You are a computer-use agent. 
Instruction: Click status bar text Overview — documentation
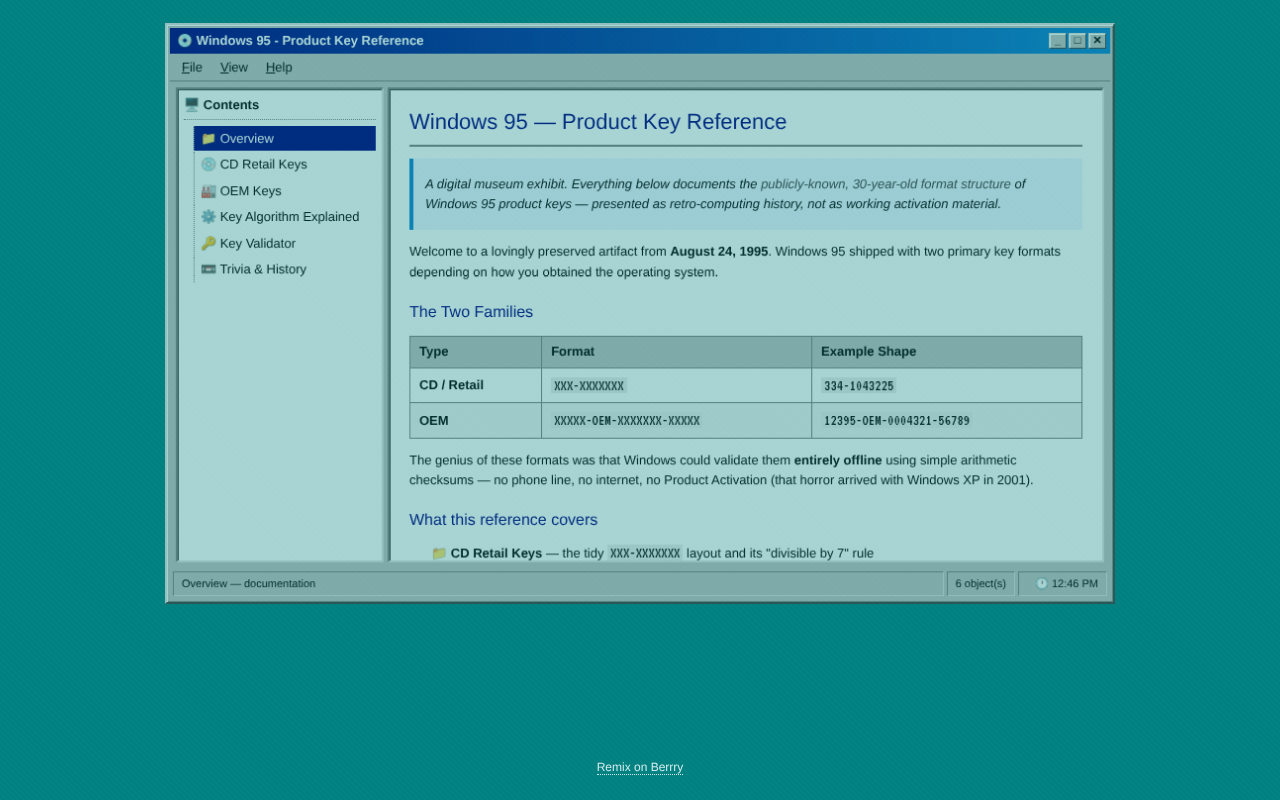pos(249,584)
